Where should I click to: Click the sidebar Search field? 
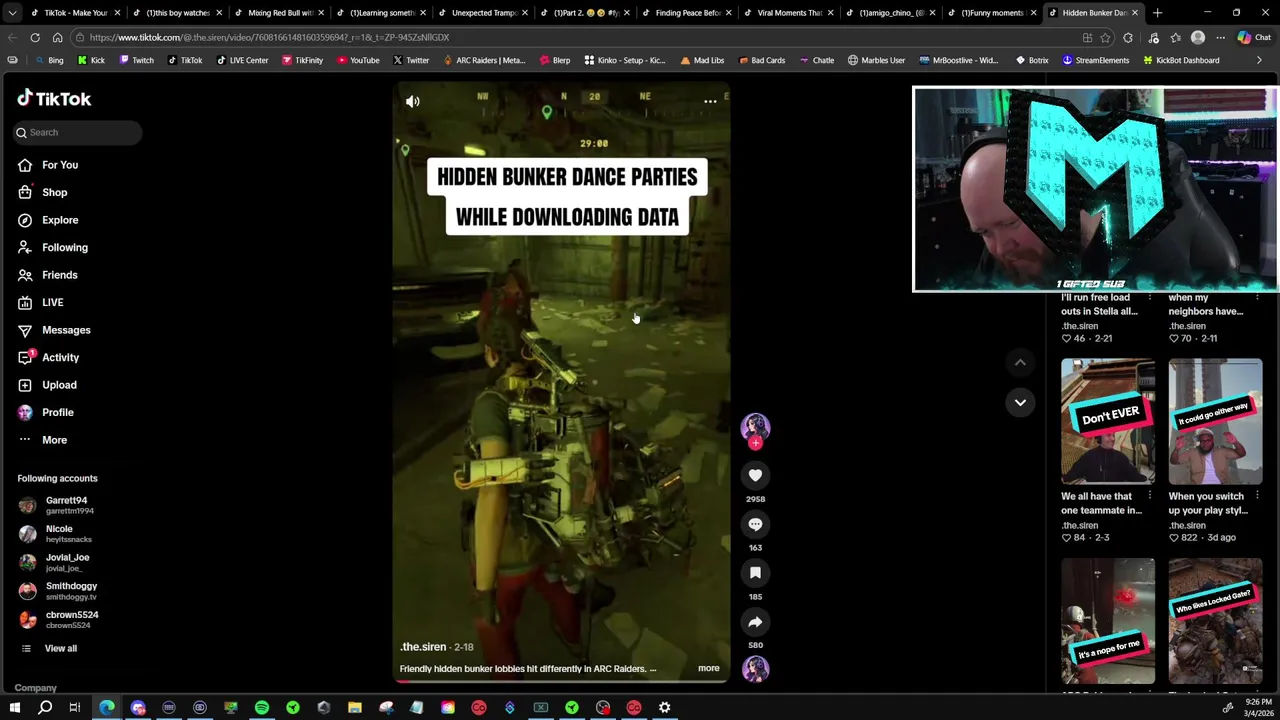click(78, 132)
